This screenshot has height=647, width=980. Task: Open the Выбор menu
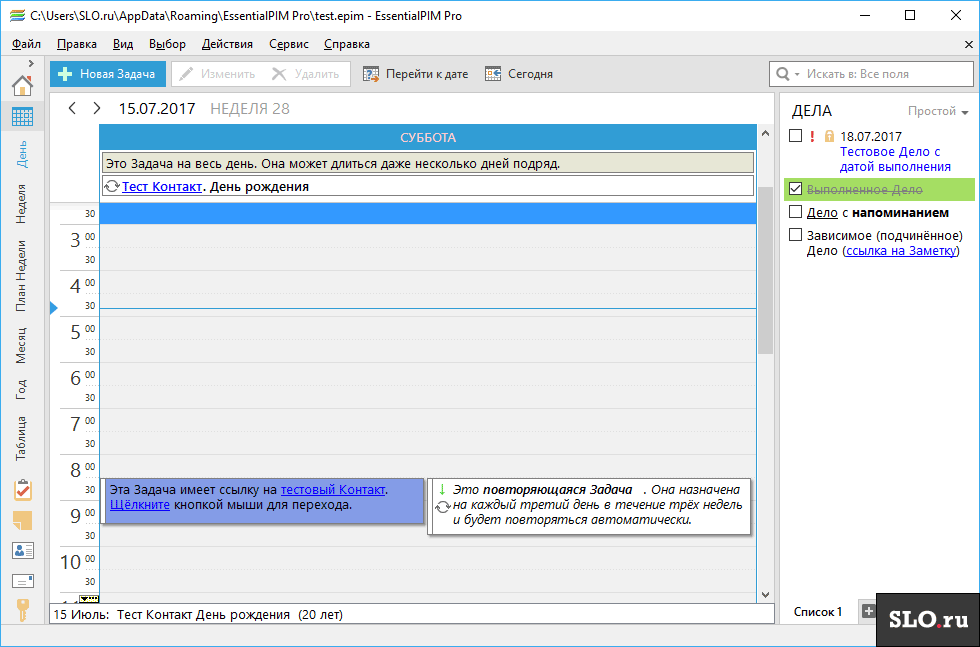click(168, 44)
